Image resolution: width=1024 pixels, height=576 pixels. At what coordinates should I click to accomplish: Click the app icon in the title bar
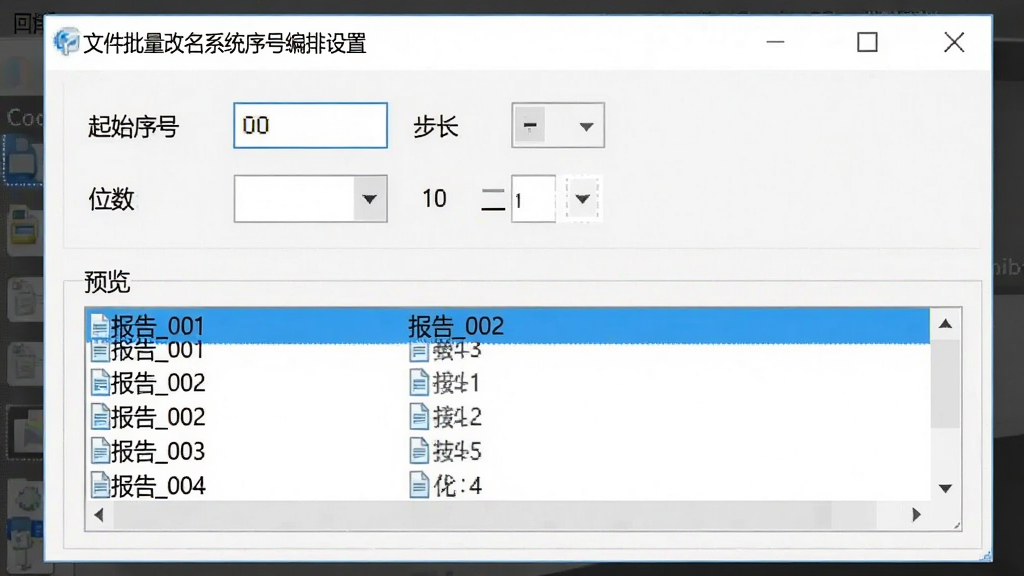pos(66,42)
